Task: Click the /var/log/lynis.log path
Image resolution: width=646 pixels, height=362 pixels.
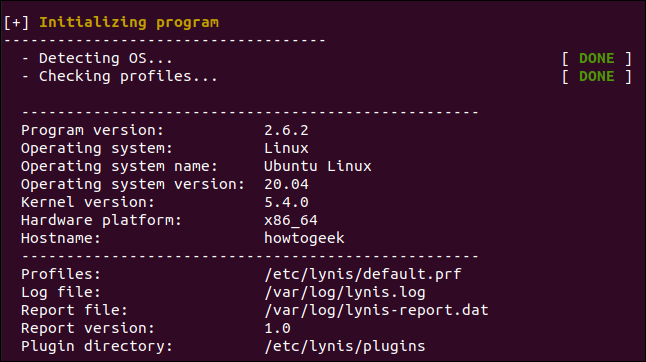Action: pos(345,293)
